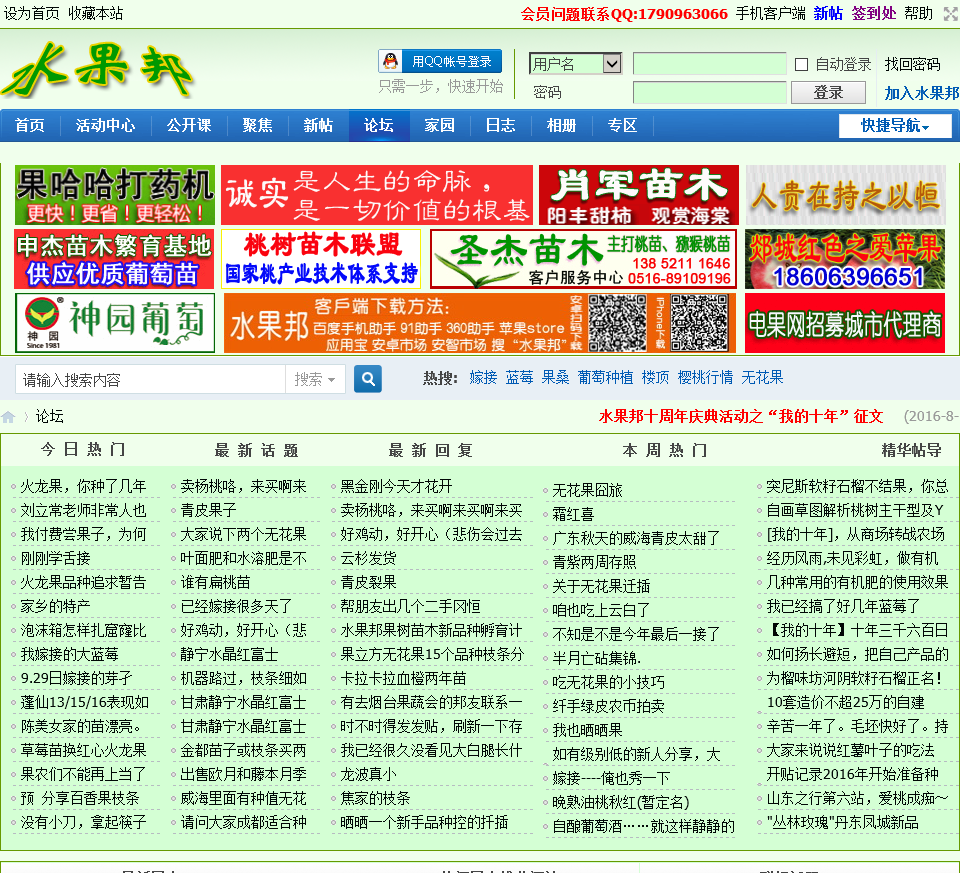Click hot search keyword 葡萄种植
Viewport: 960px width, 873px height.
point(606,378)
